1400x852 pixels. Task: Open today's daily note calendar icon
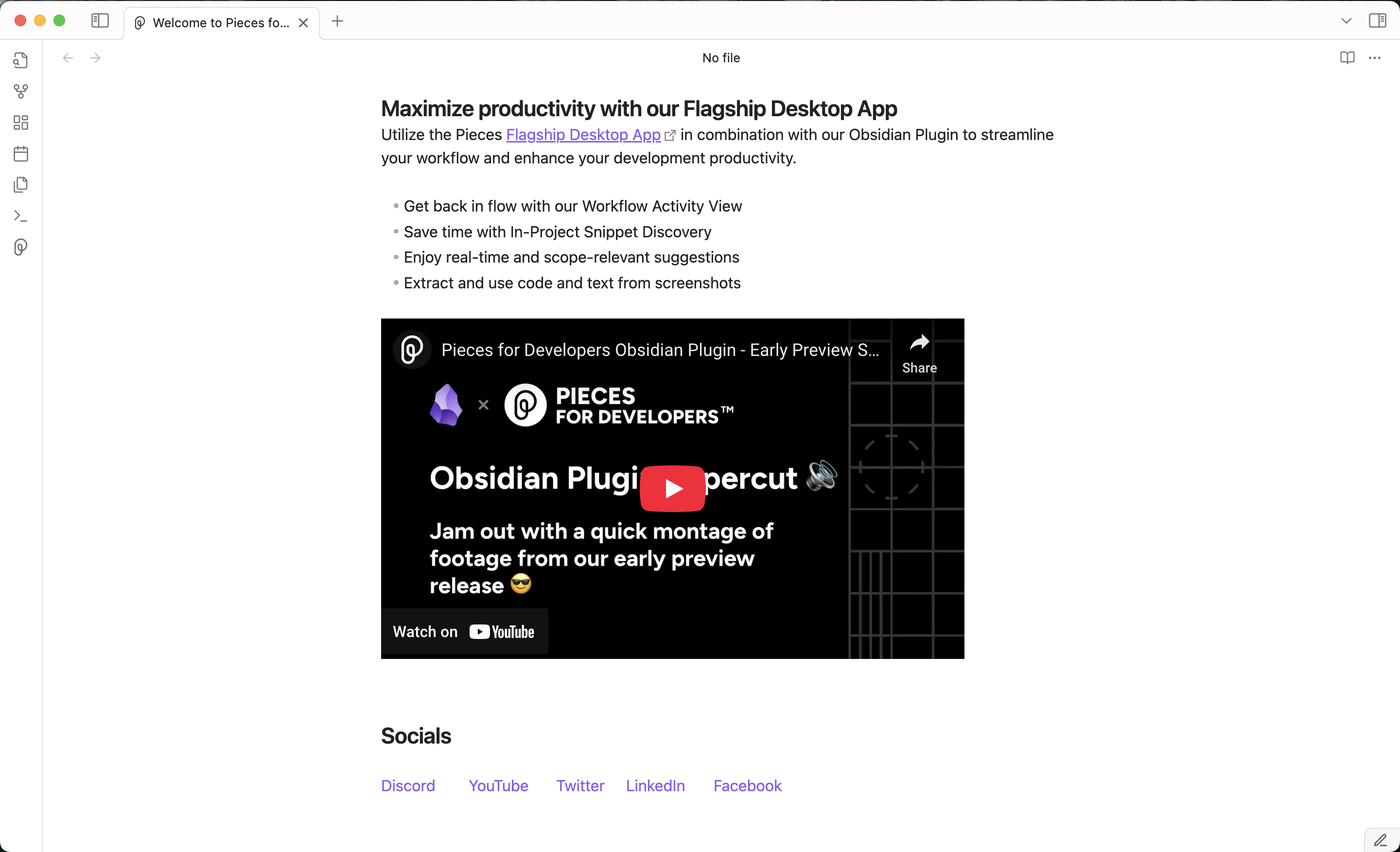click(x=21, y=154)
